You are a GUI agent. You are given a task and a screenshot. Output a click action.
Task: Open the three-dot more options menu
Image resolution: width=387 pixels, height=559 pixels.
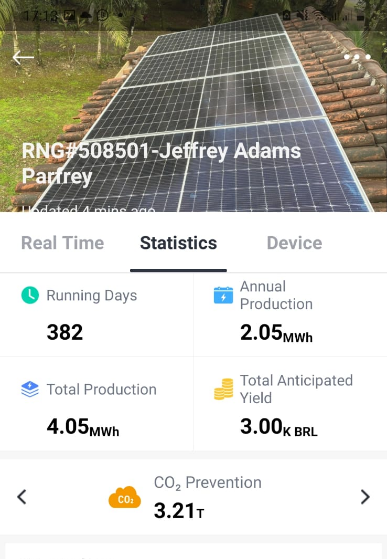click(357, 57)
